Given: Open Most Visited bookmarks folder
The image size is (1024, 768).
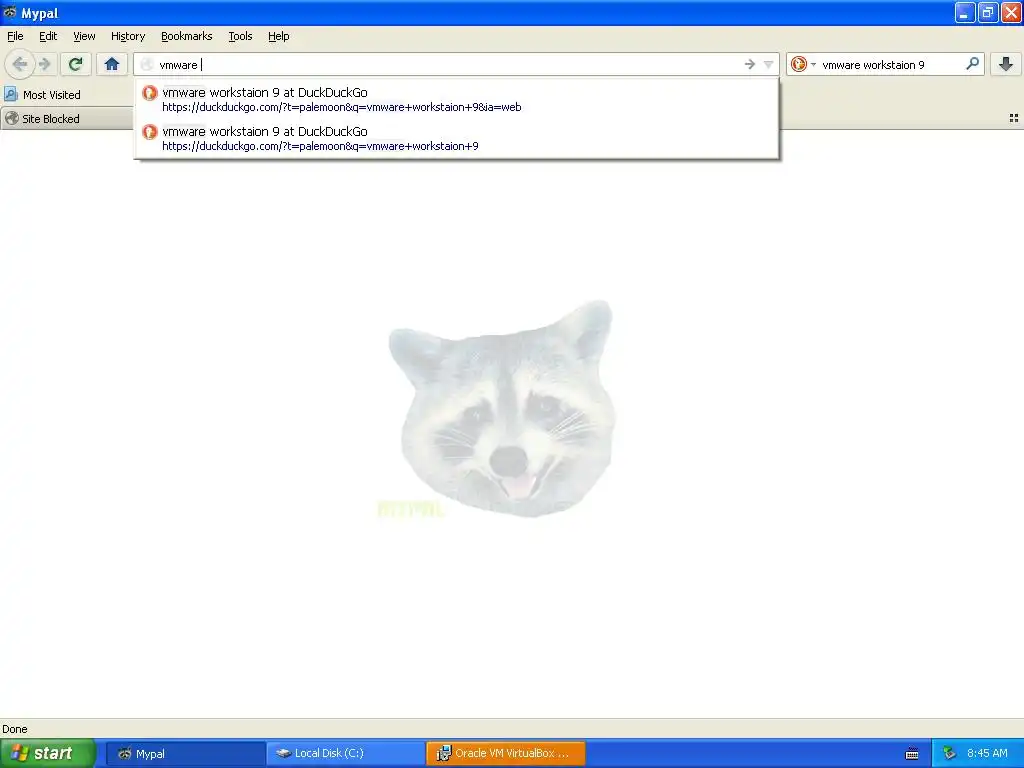Looking at the screenshot, I should tap(43, 95).
